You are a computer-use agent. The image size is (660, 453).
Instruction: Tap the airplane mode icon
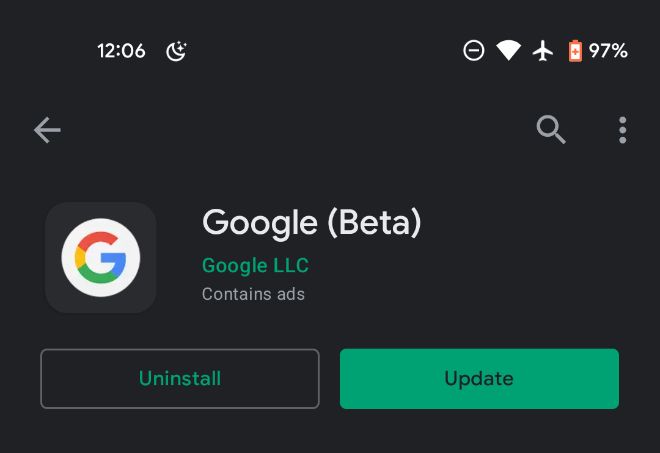(x=543, y=51)
